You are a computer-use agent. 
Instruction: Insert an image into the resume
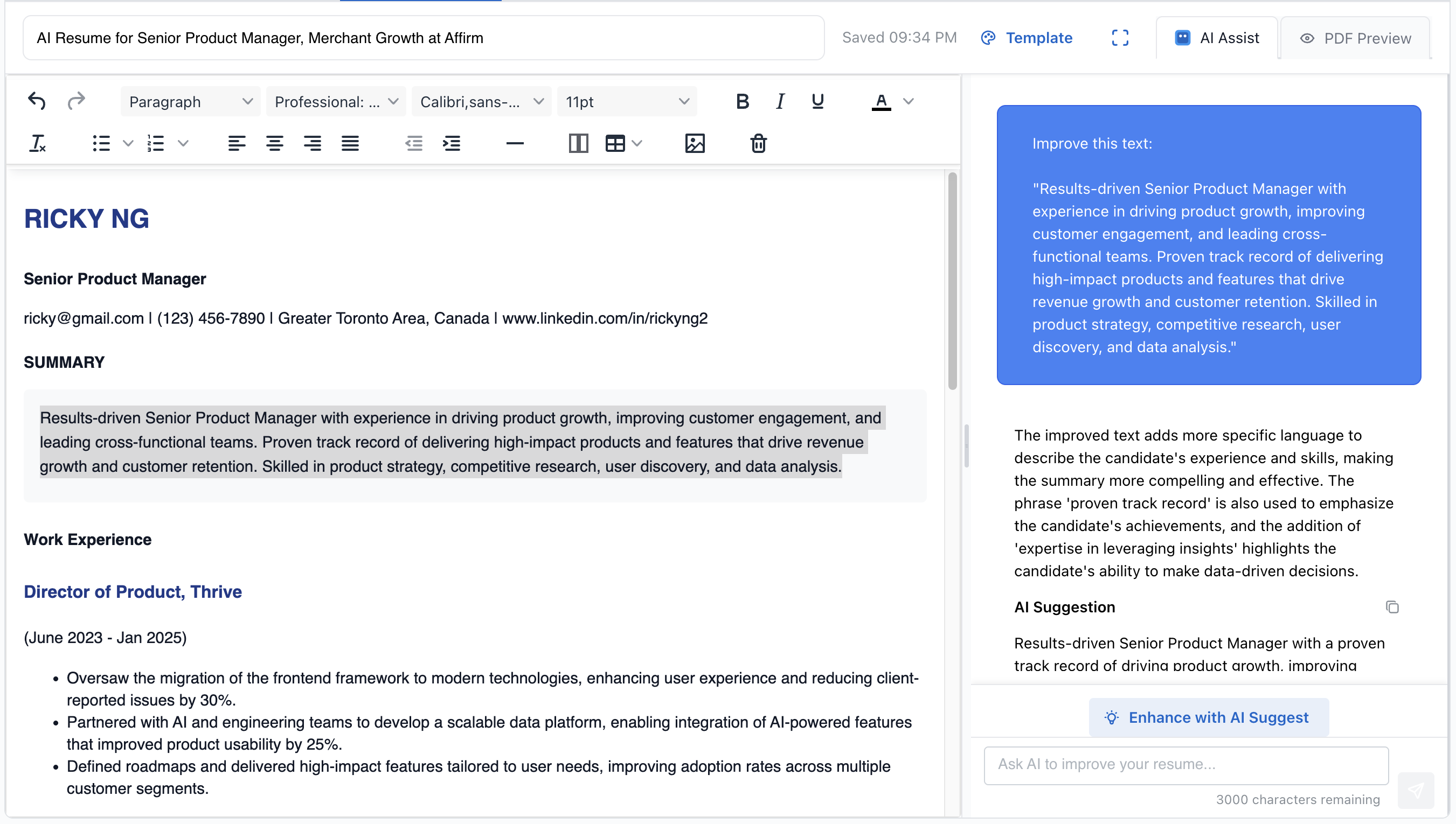pos(694,143)
